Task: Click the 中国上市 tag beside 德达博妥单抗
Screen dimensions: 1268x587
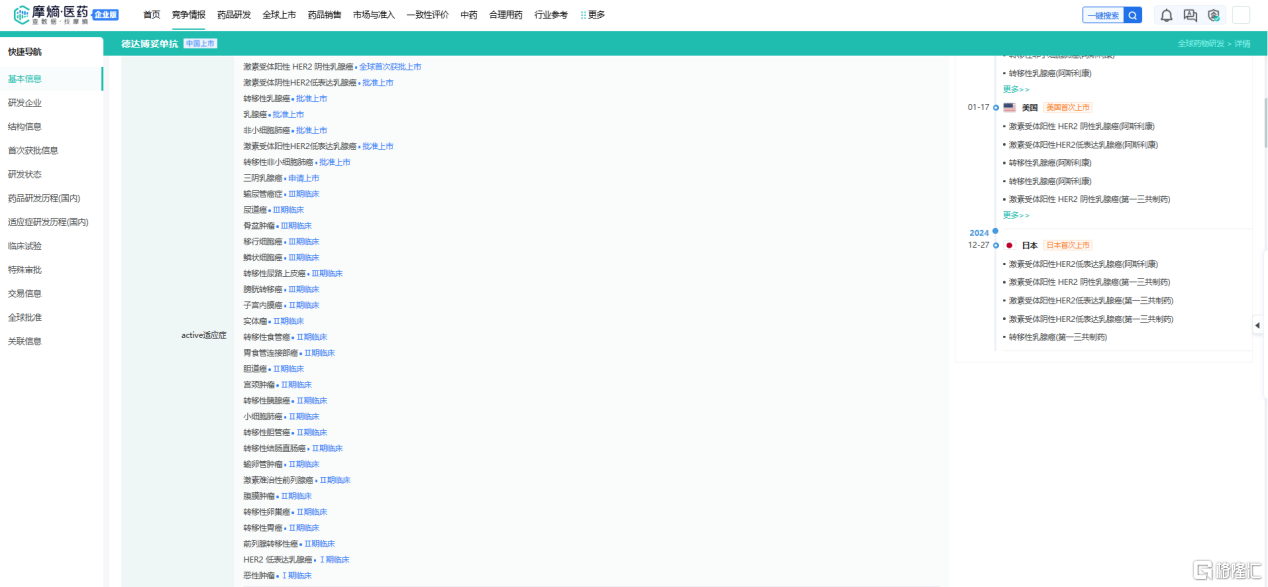Action: (x=200, y=44)
